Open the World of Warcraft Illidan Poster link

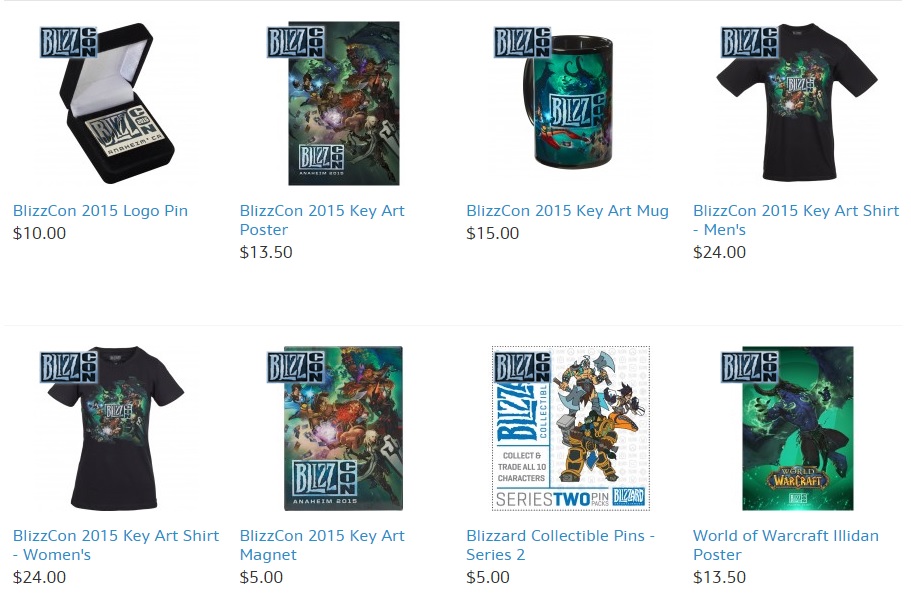coord(786,545)
